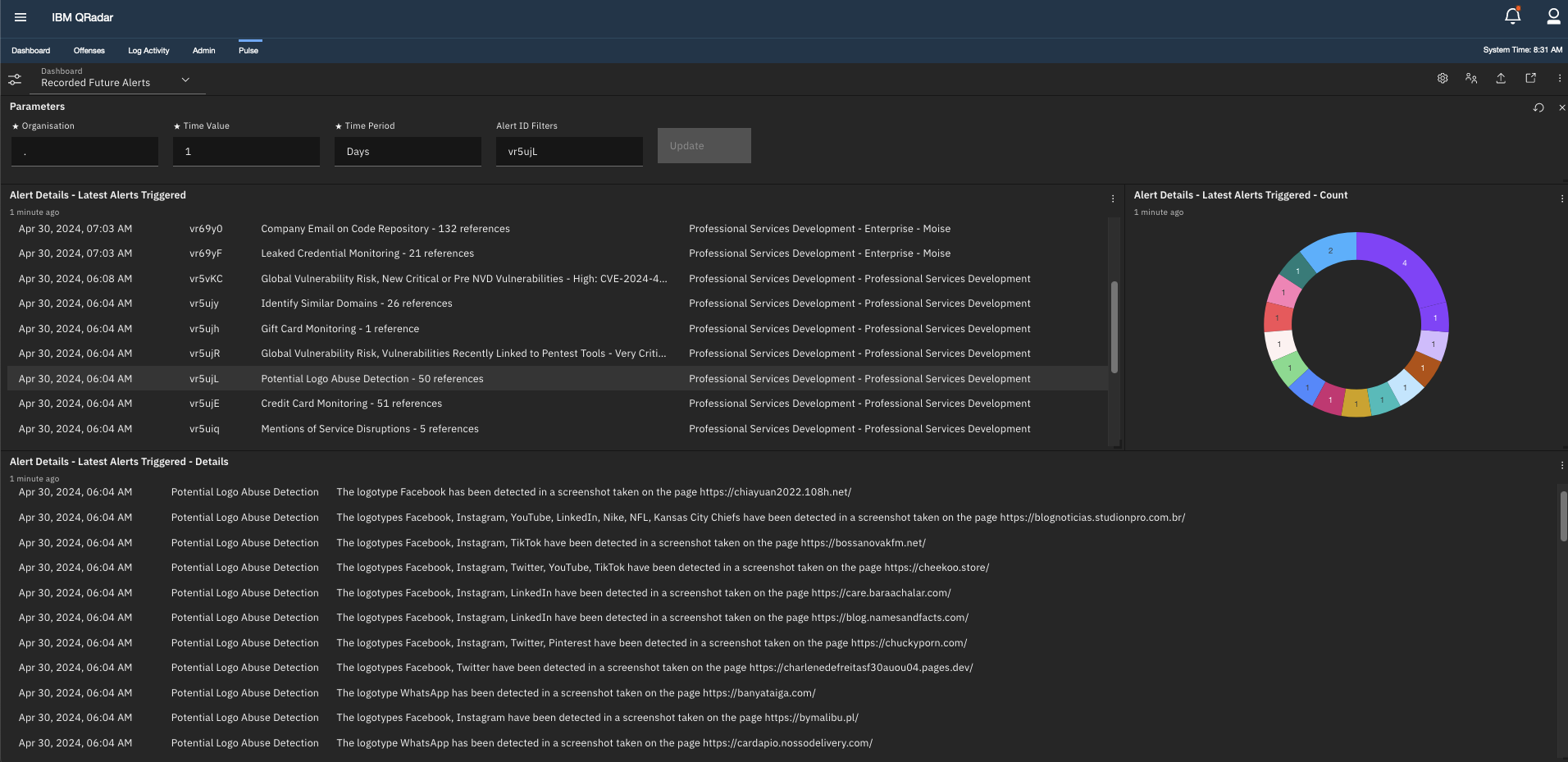Viewport: 1568px width, 762px height.
Task: Open the hamburger navigation menu
Action: [21, 17]
